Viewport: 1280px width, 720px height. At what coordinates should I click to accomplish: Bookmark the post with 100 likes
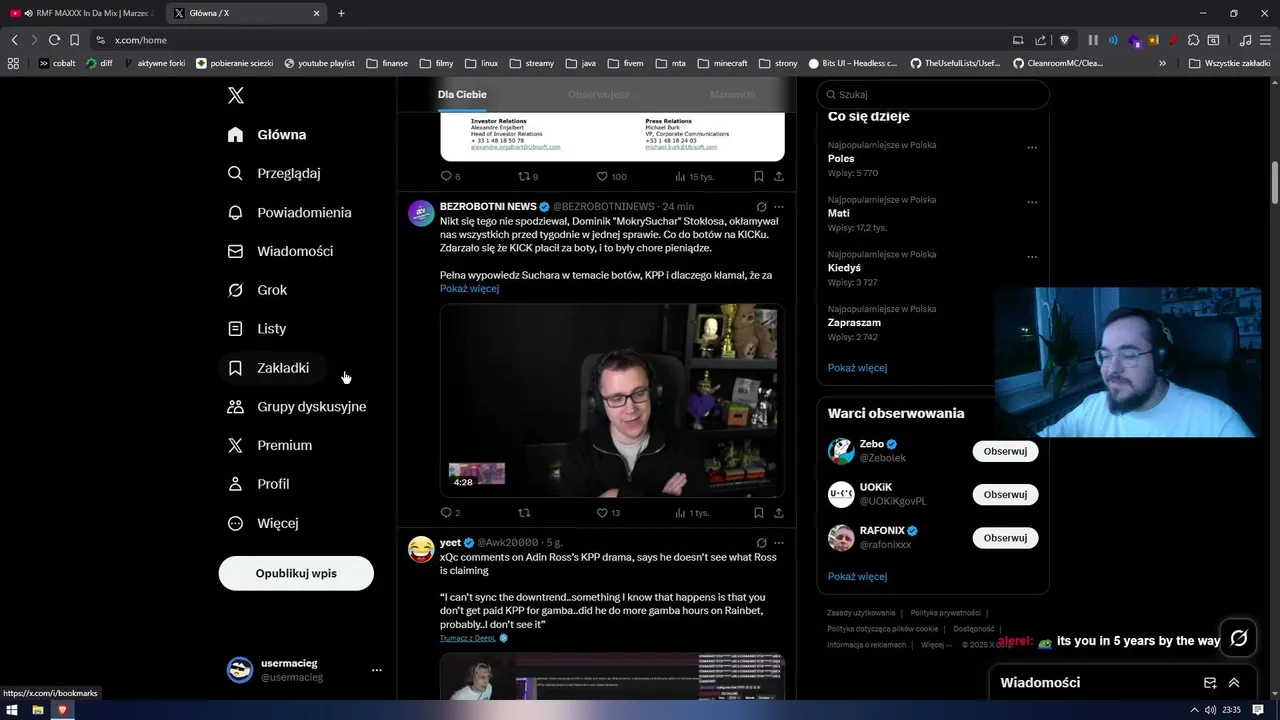759,176
